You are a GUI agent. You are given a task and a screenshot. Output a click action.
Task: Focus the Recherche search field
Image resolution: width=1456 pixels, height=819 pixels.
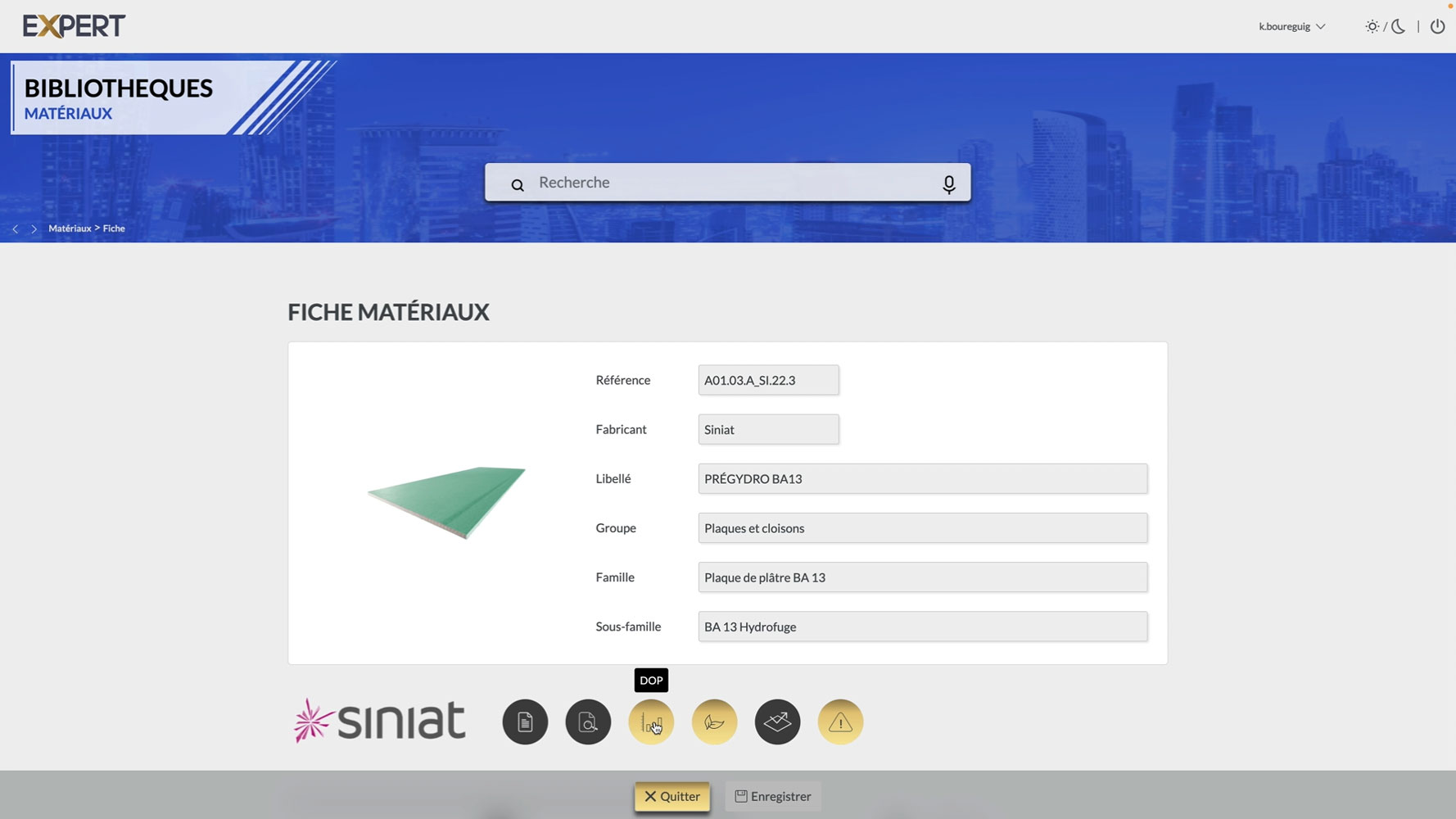728,182
